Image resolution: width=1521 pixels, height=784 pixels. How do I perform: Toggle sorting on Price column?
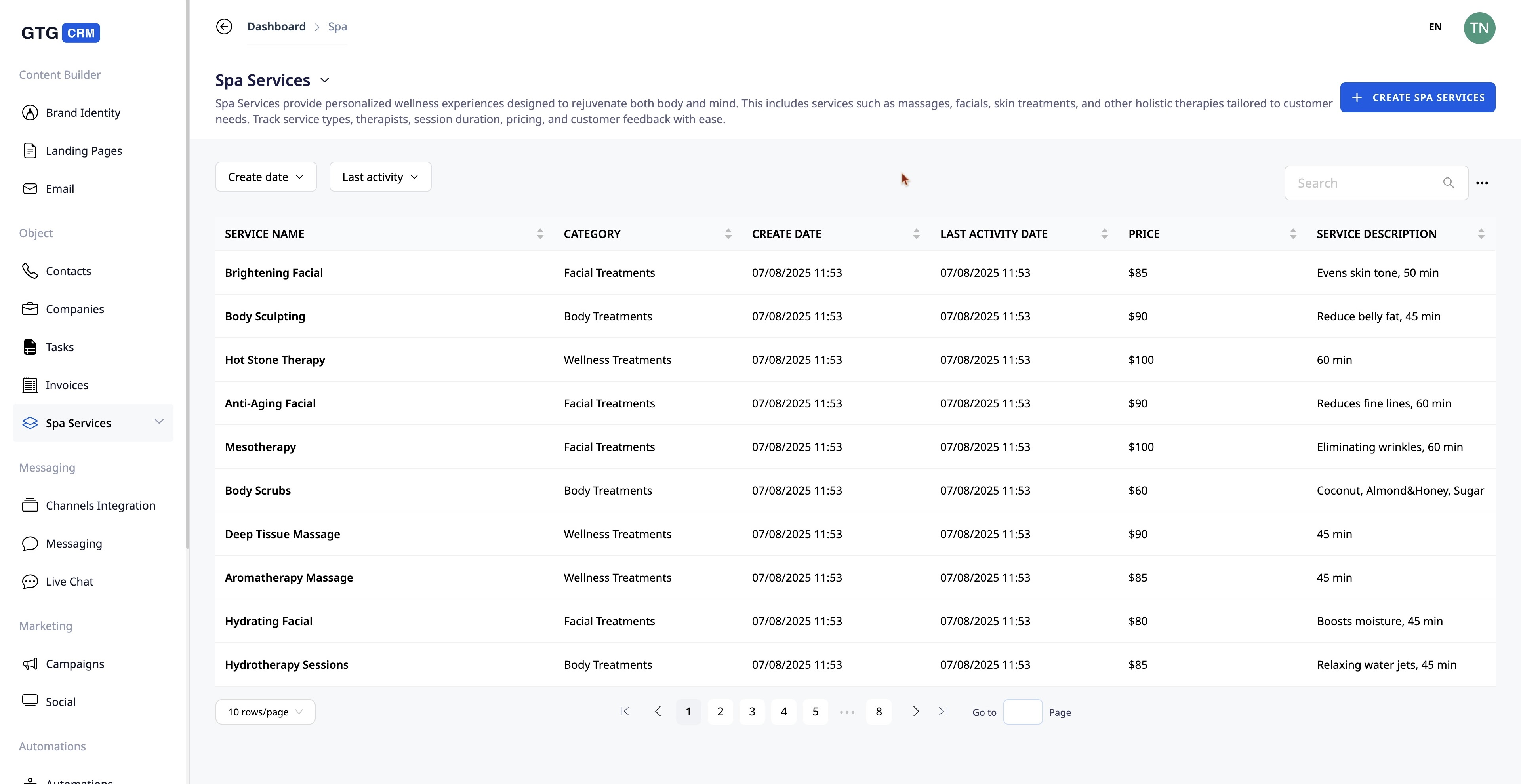pyautogui.click(x=1292, y=234)
